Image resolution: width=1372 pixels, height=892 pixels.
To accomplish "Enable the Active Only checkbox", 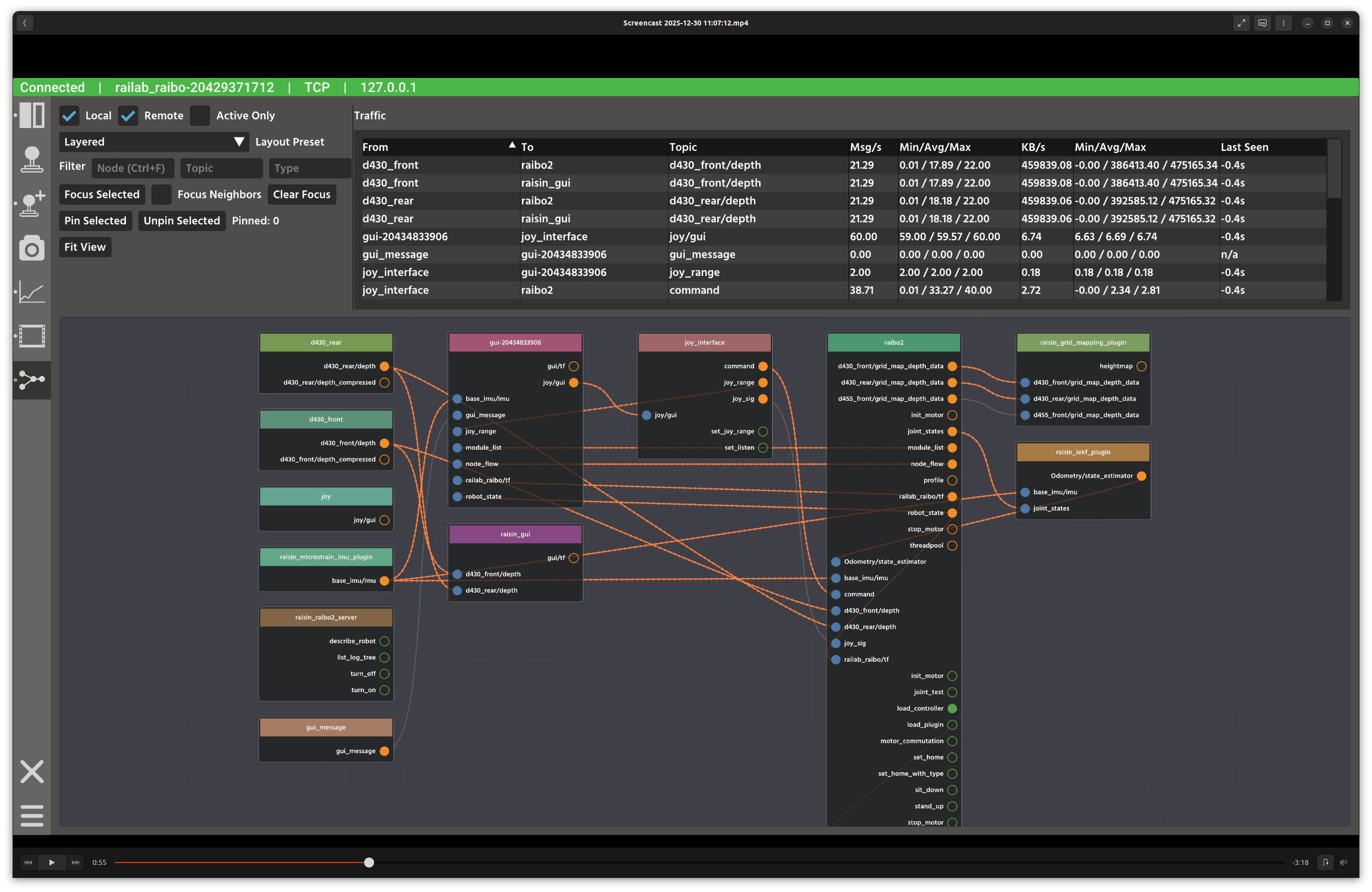I will pyautogui.click(x=199, y=116).
